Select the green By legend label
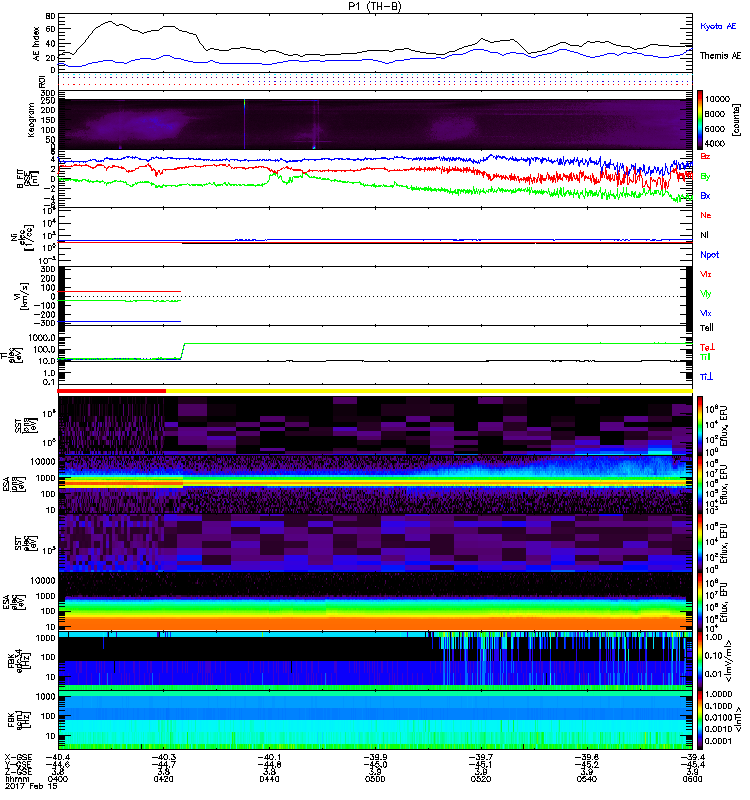The height and width of the screenshot is (800, 750). click(705, 176)
